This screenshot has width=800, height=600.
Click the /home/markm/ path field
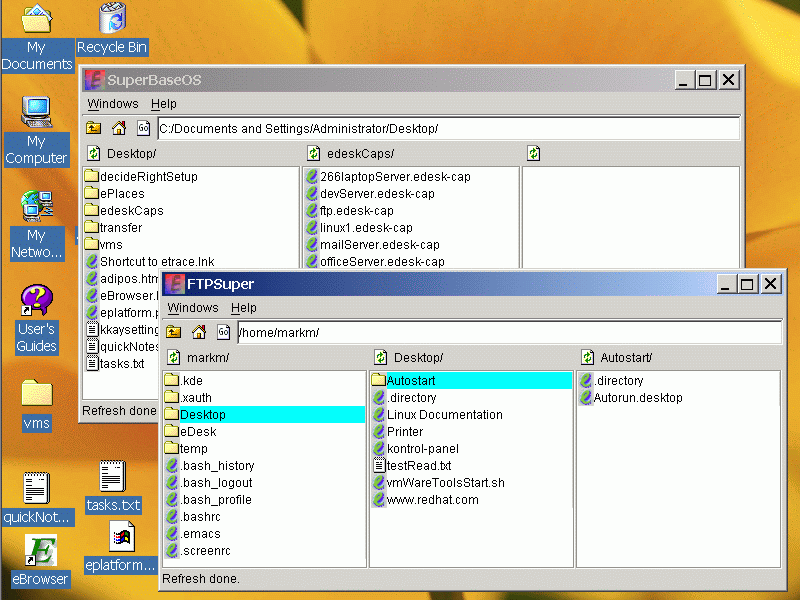(x=508, y=332)
